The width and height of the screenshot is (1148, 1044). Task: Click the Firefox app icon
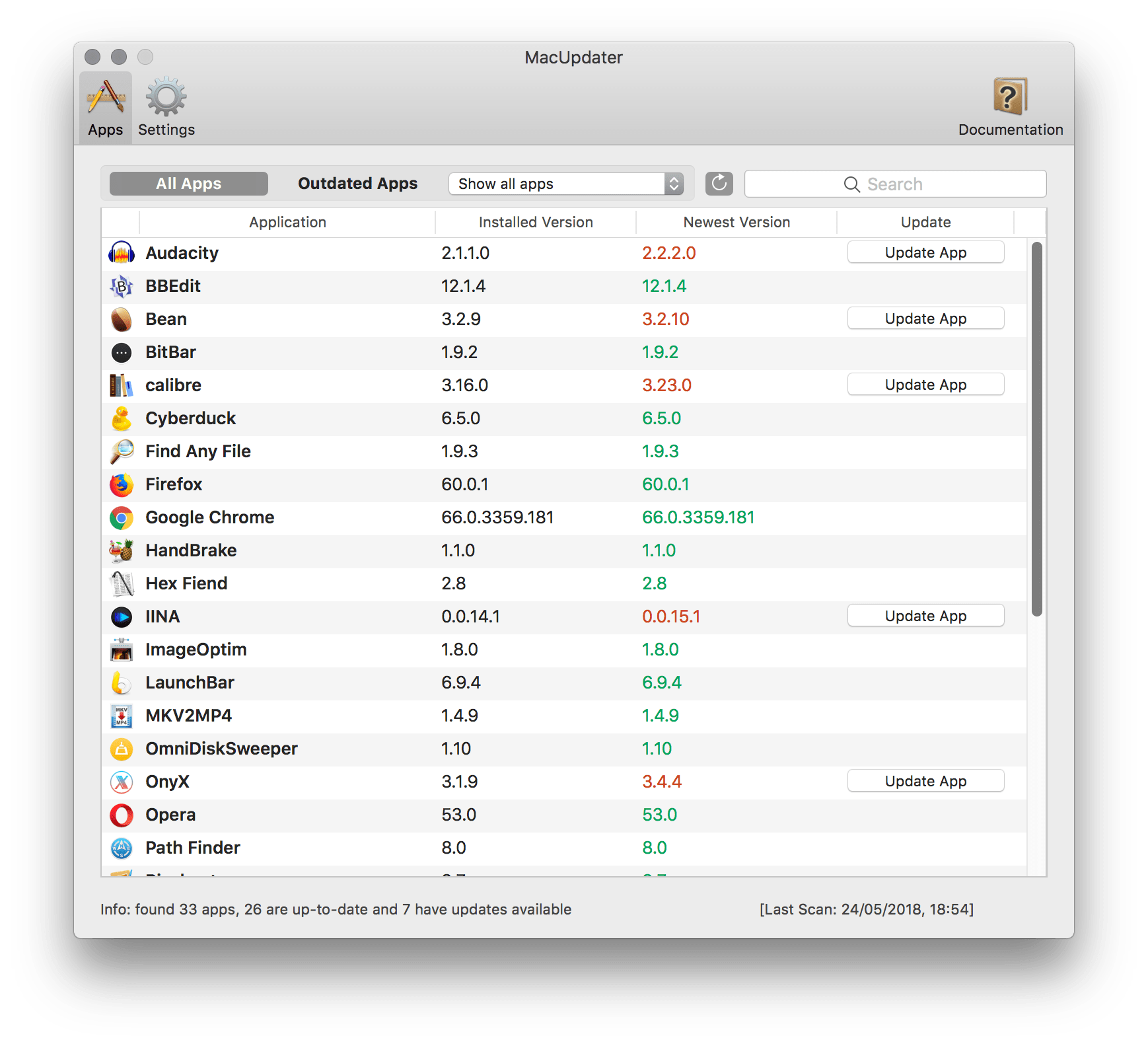pyautogui.click(x=122, y=484)
